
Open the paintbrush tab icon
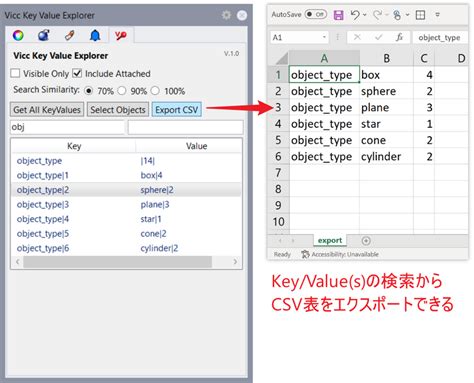click(69, 35)
